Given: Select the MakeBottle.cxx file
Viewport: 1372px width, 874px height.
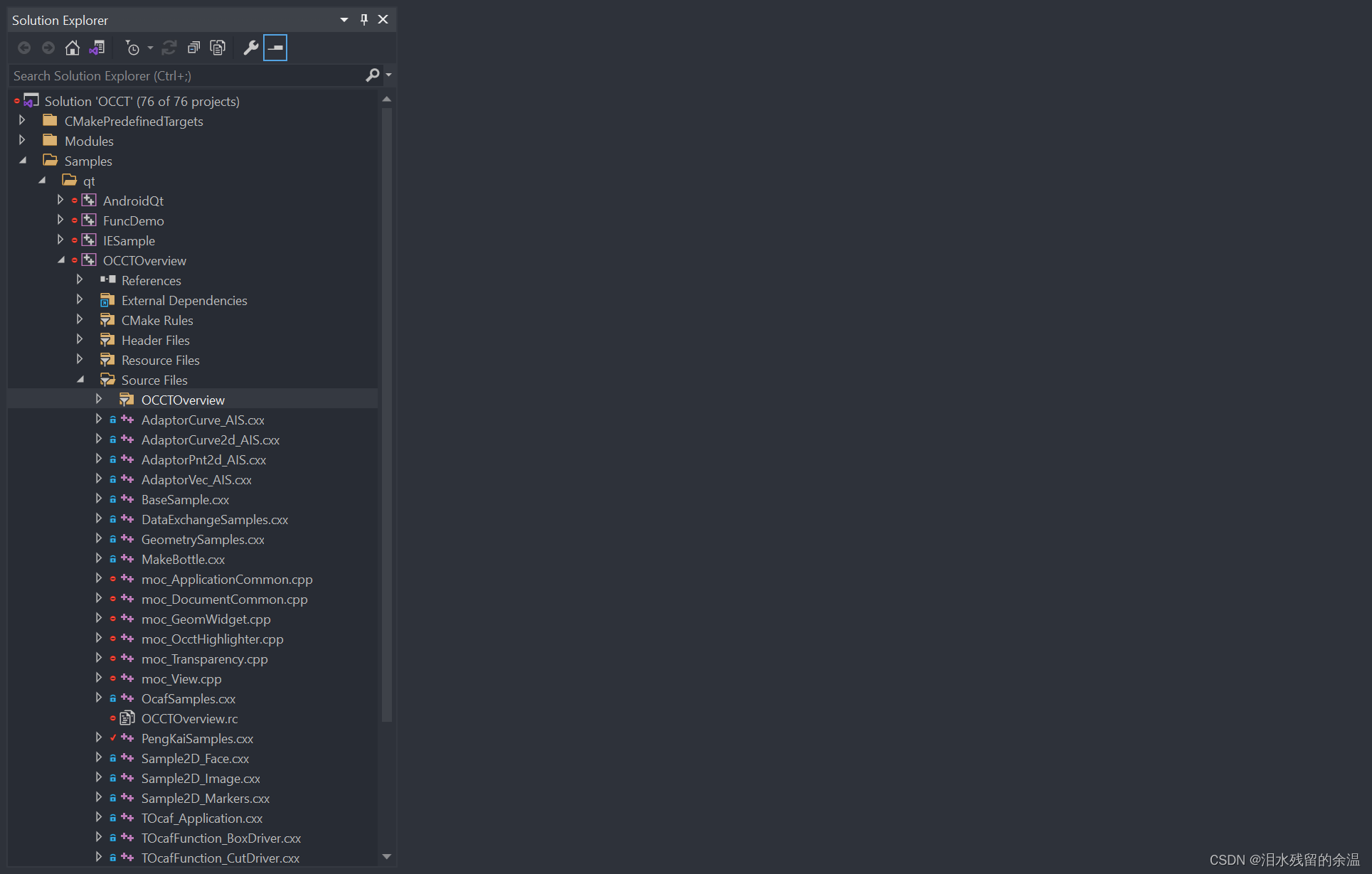Looking at the screenshot, I should point(183,560).
